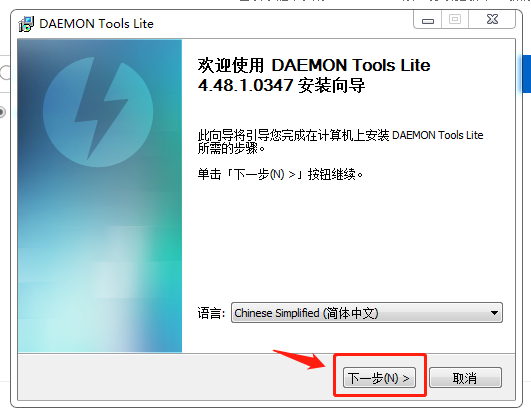Proceed with the 下一步(N) > button
Viewport: 531px width, 416px height.
(379, 378)
